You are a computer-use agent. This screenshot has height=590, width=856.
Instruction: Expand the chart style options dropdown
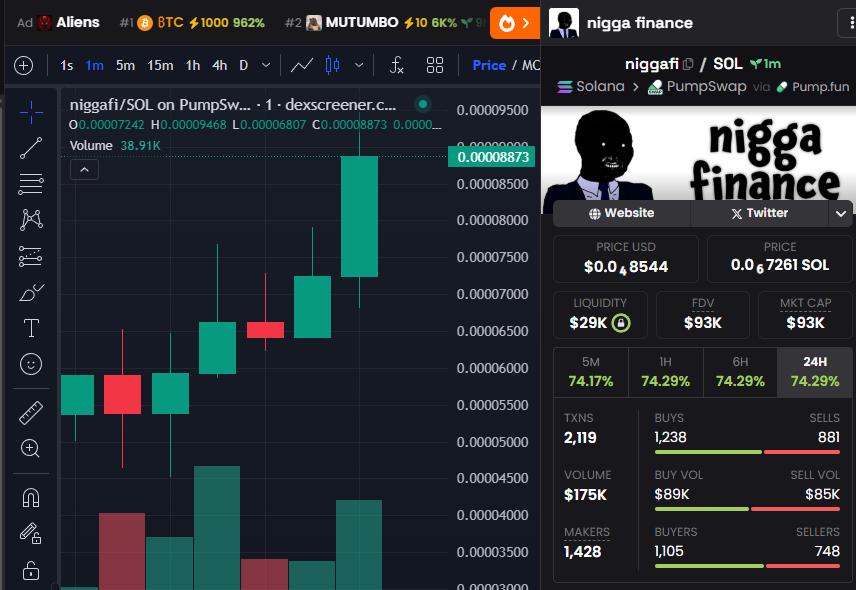click(359, 65)
